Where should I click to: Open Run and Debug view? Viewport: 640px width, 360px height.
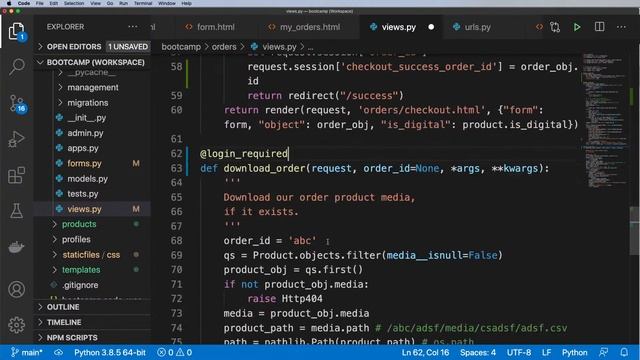pyautogui.click(x=17, y=140)
